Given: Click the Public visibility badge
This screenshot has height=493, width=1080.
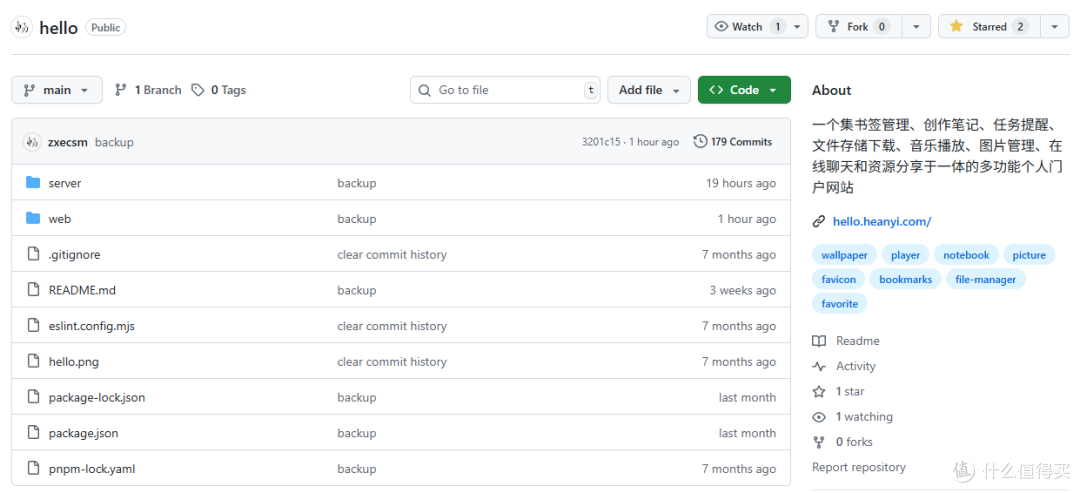Looking at the screenshot, I should pos(105,28).
